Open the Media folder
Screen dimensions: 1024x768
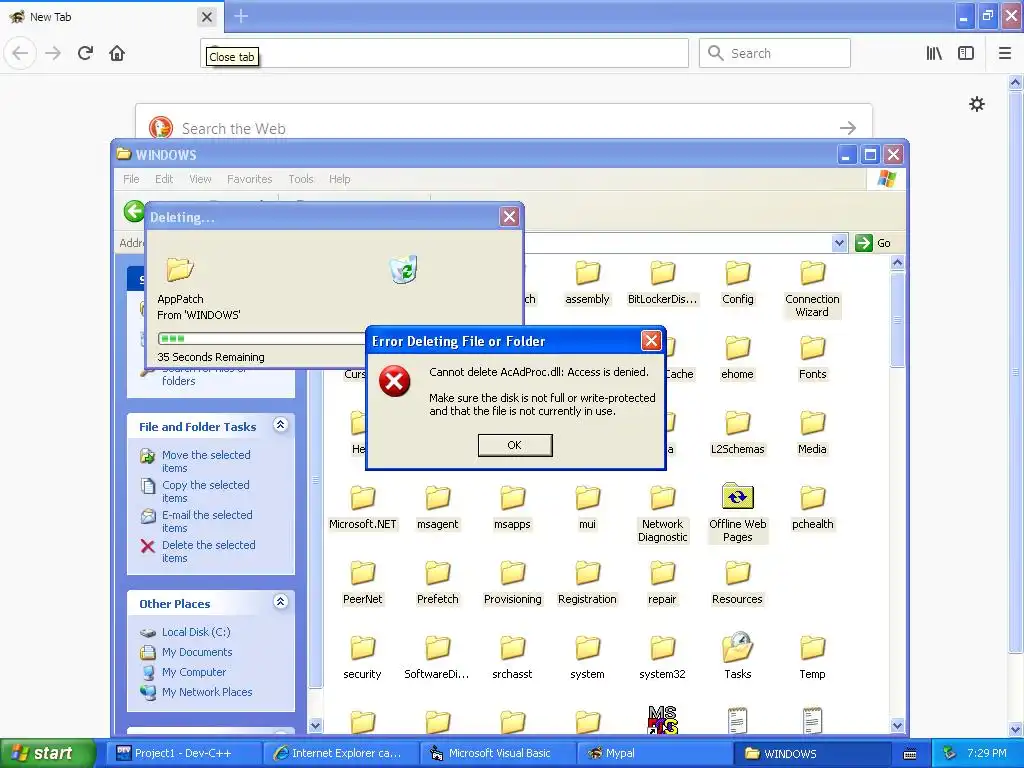click(812, 433)
